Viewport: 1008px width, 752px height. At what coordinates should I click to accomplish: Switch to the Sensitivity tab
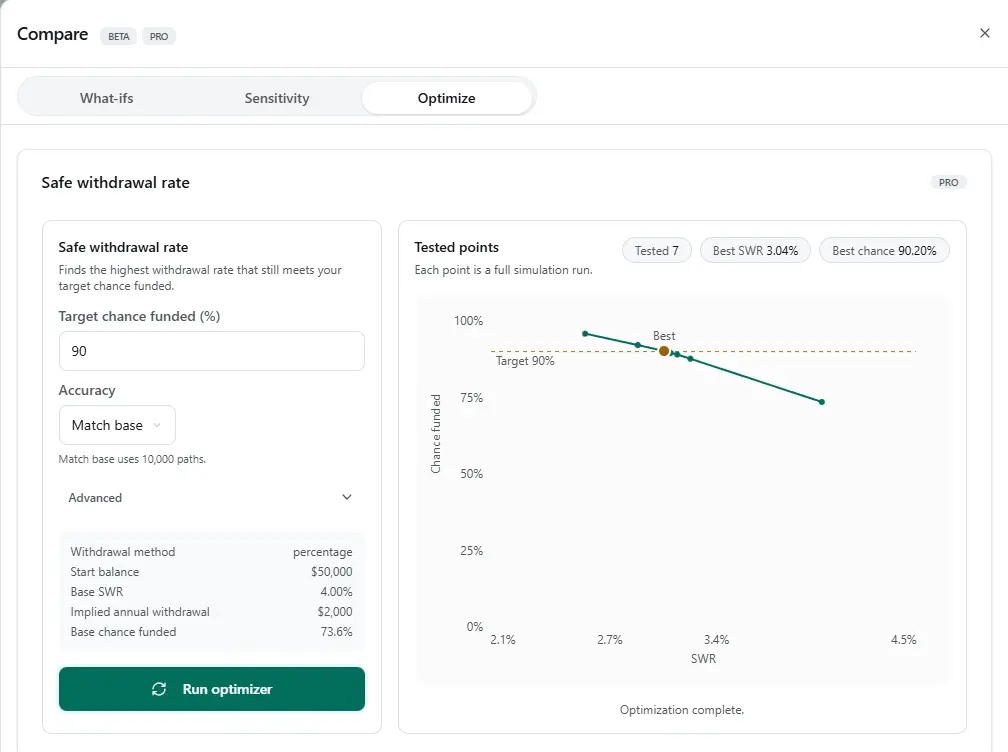pos(277,98)
